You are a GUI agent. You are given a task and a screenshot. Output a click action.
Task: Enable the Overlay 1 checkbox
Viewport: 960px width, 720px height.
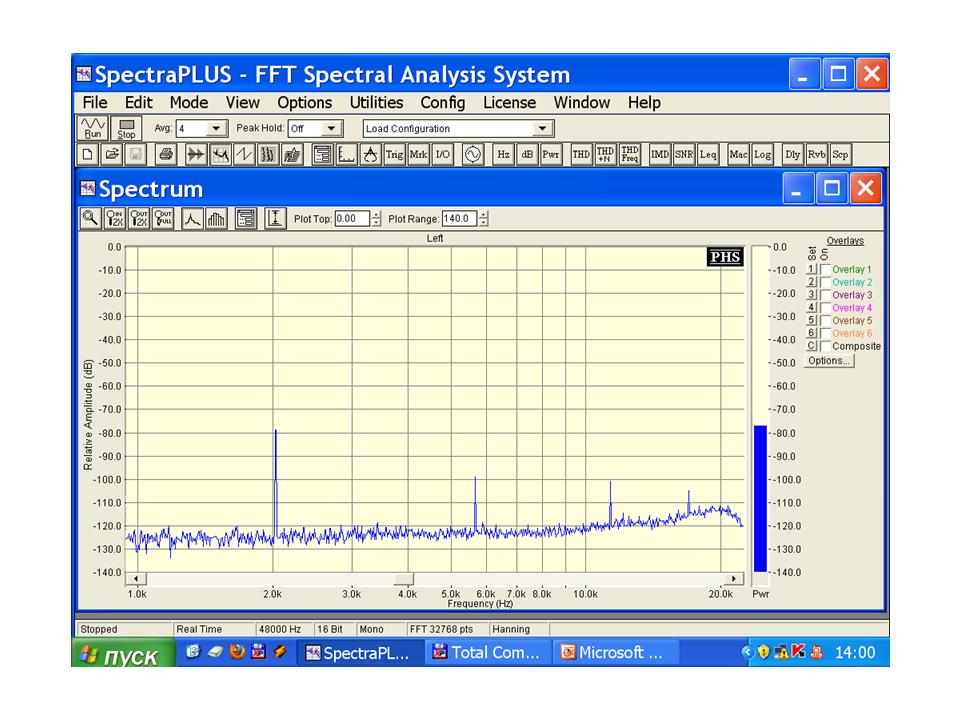825,270
